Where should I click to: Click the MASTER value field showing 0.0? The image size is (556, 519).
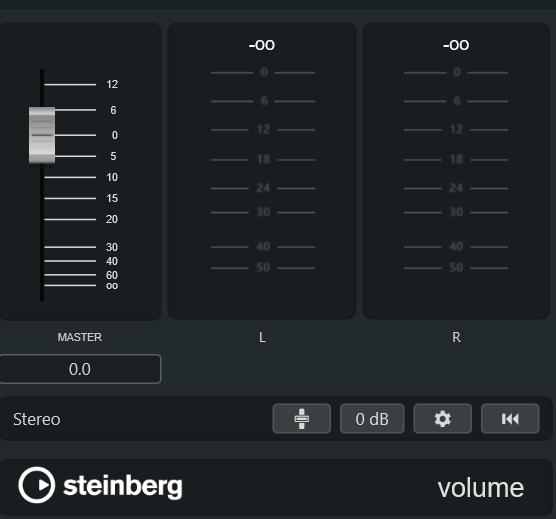[x=80, y=369]
